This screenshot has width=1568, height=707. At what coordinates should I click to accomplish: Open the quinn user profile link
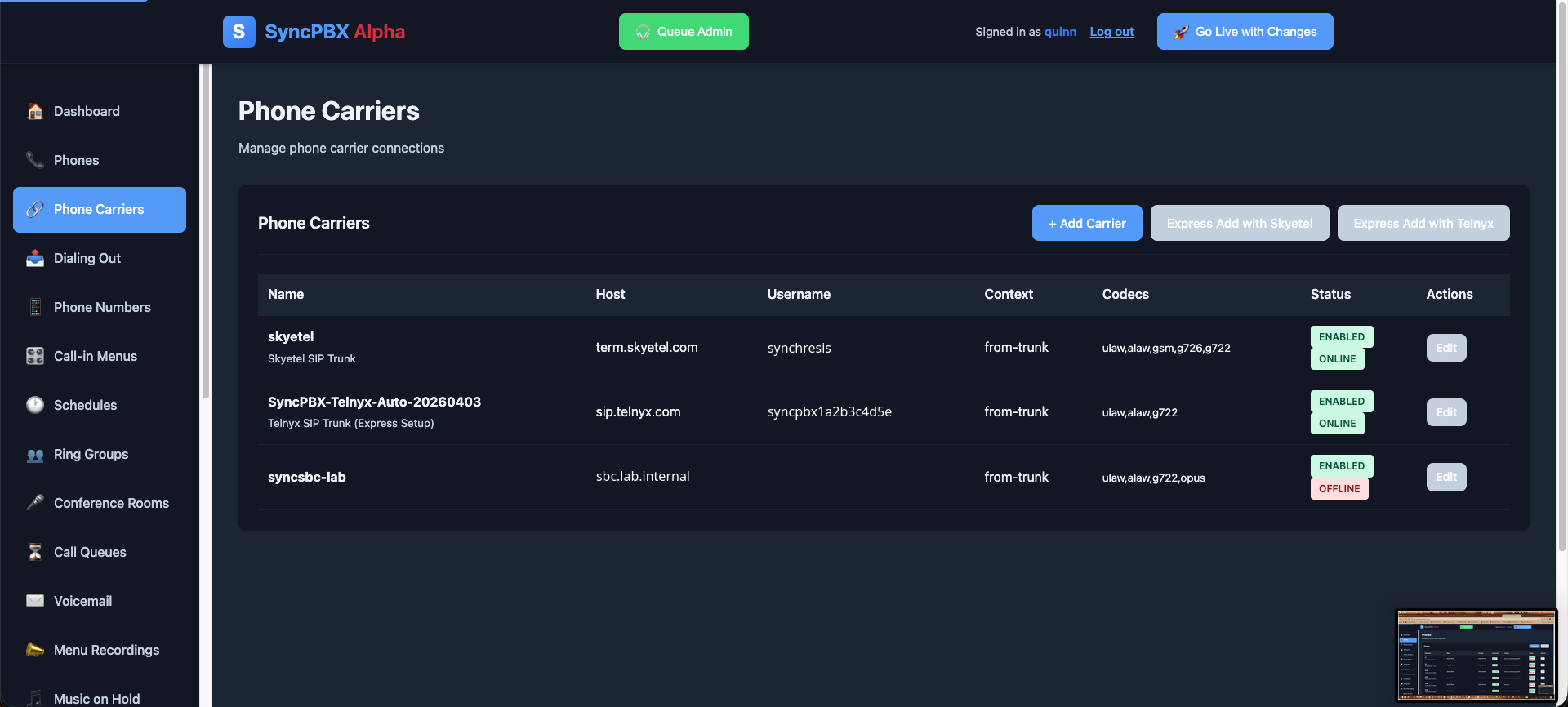[x=1060, y=32]
